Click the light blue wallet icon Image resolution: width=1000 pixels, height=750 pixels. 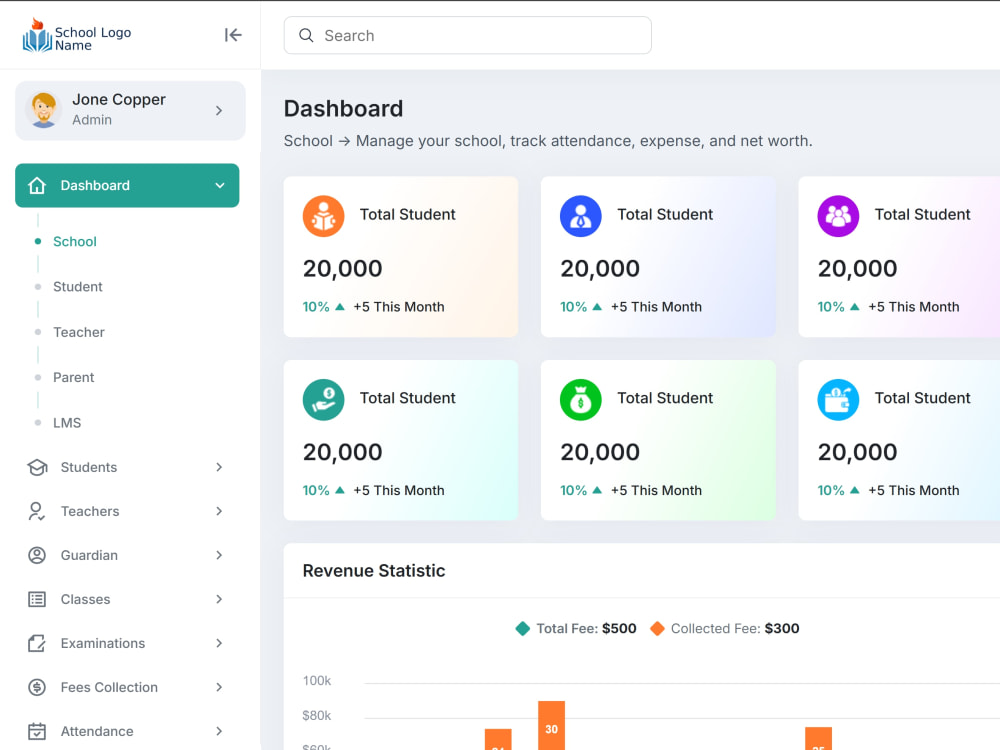[x=838, y=400]
